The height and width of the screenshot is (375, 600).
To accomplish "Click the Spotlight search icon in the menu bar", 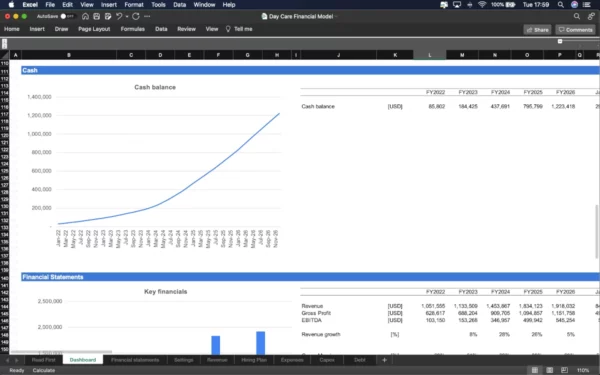I will point(561,5).
